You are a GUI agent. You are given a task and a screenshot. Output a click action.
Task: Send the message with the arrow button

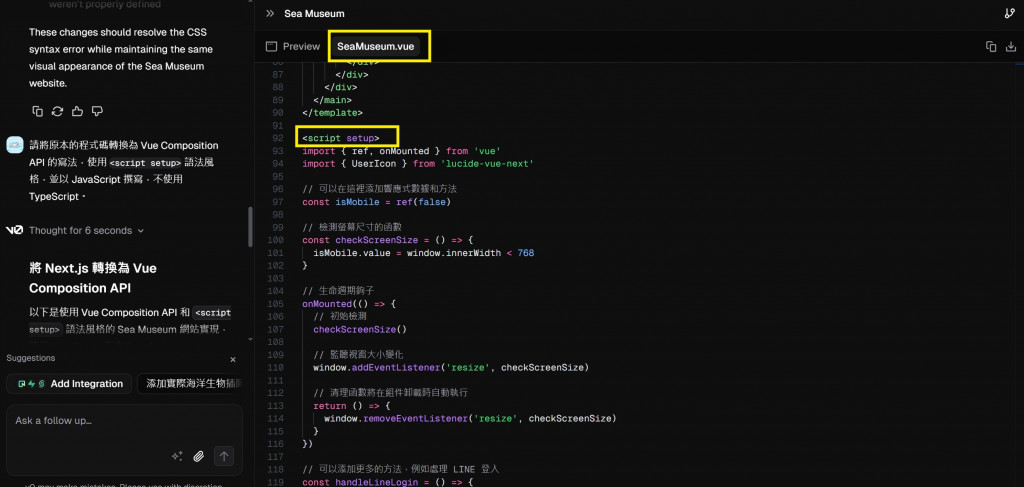click(223, 456)
